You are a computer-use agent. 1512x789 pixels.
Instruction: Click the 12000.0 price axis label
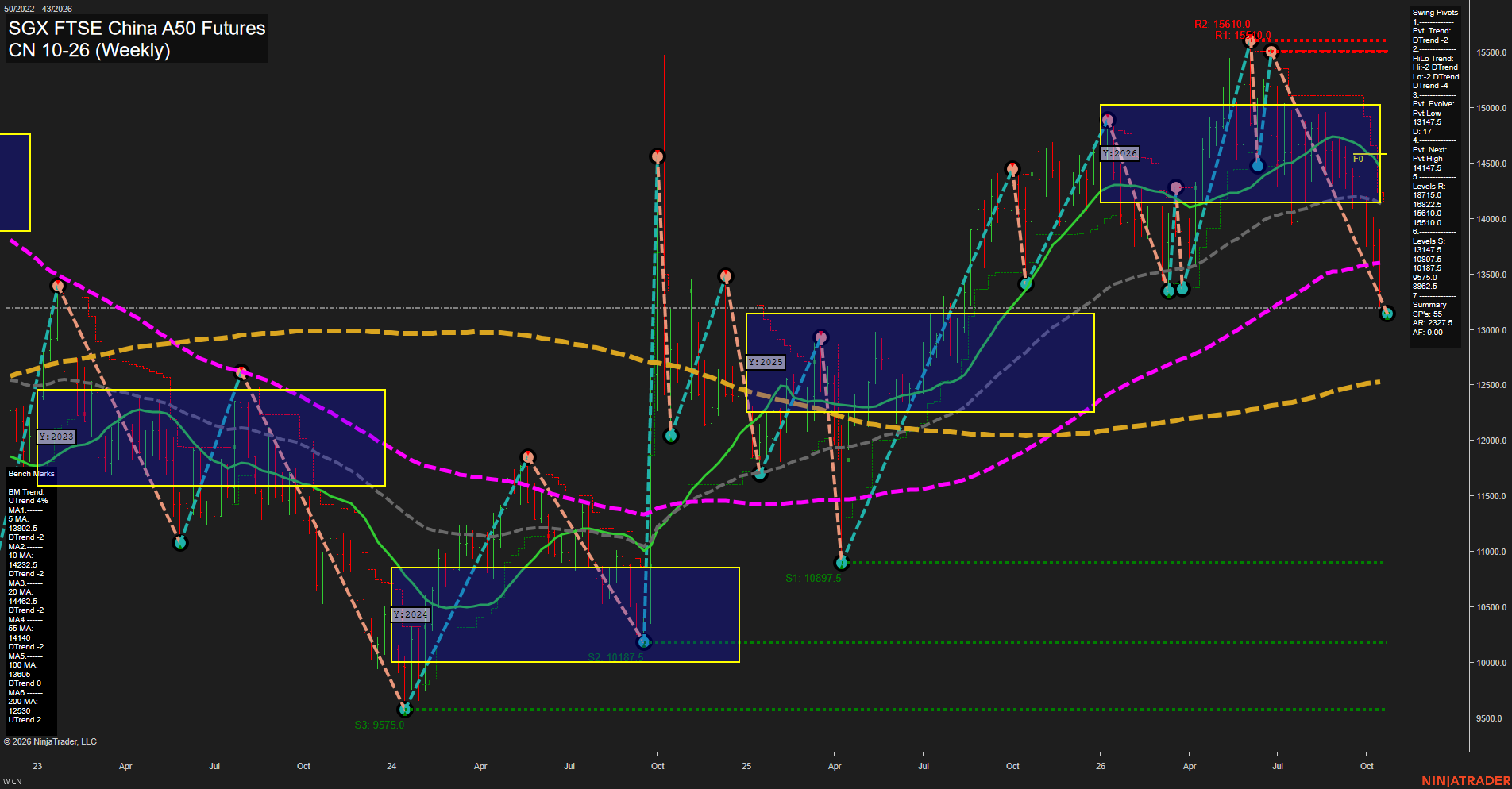[x=1491, y=441]
